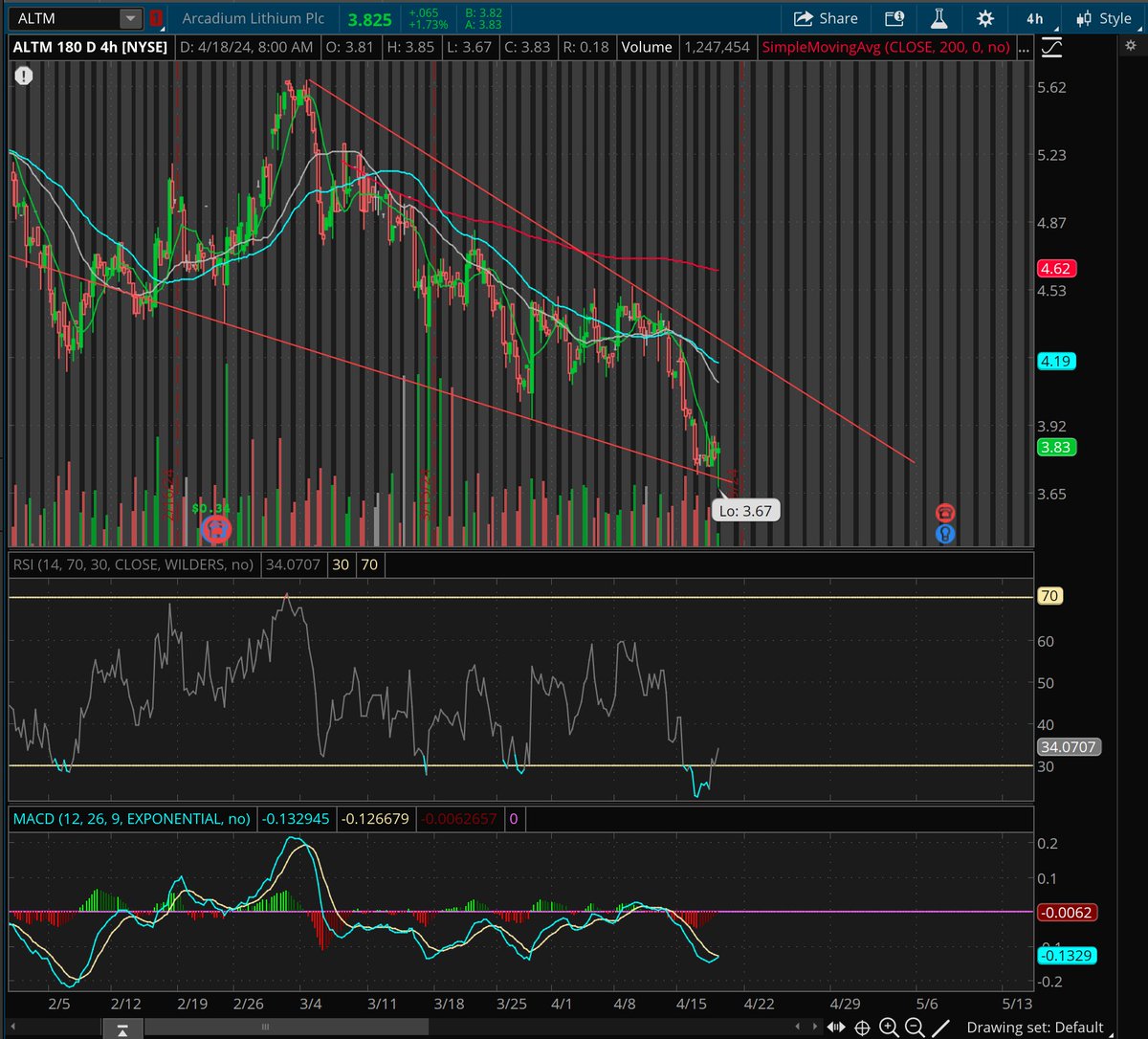
Task: Click the expand time axis arrows icon
Action: click(x=838, y=1028)
